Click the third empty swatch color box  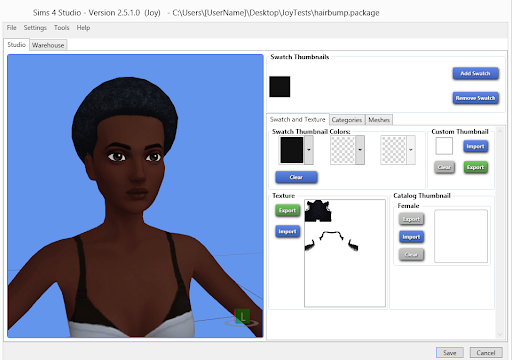tap(393, 150)
